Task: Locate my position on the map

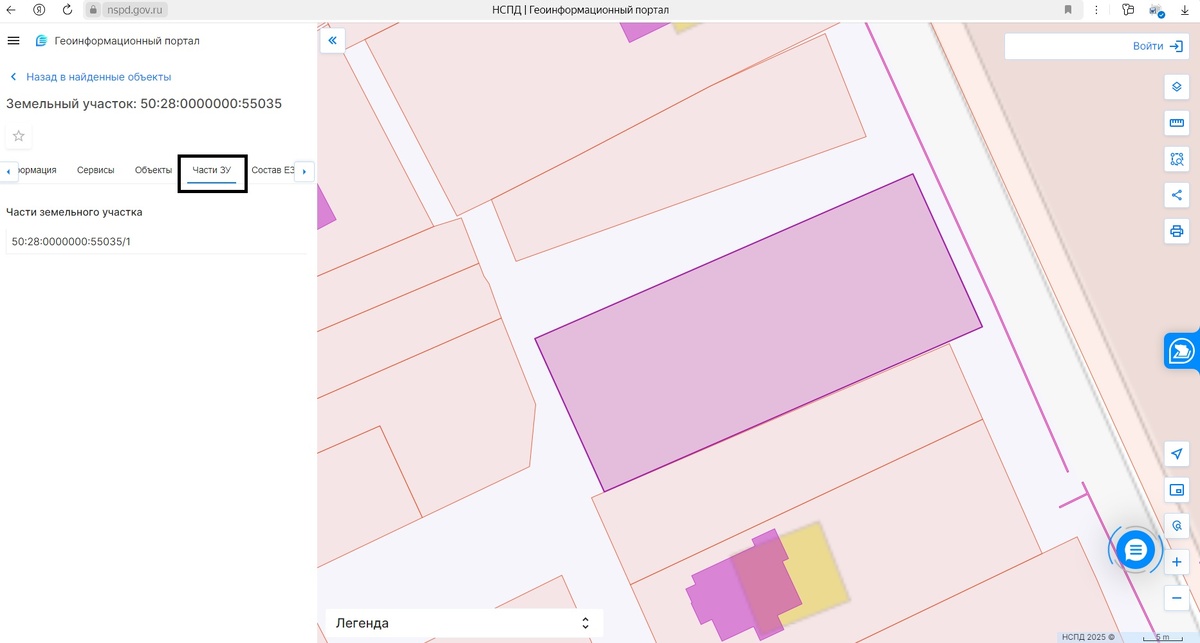Action: pos(1177,454)
